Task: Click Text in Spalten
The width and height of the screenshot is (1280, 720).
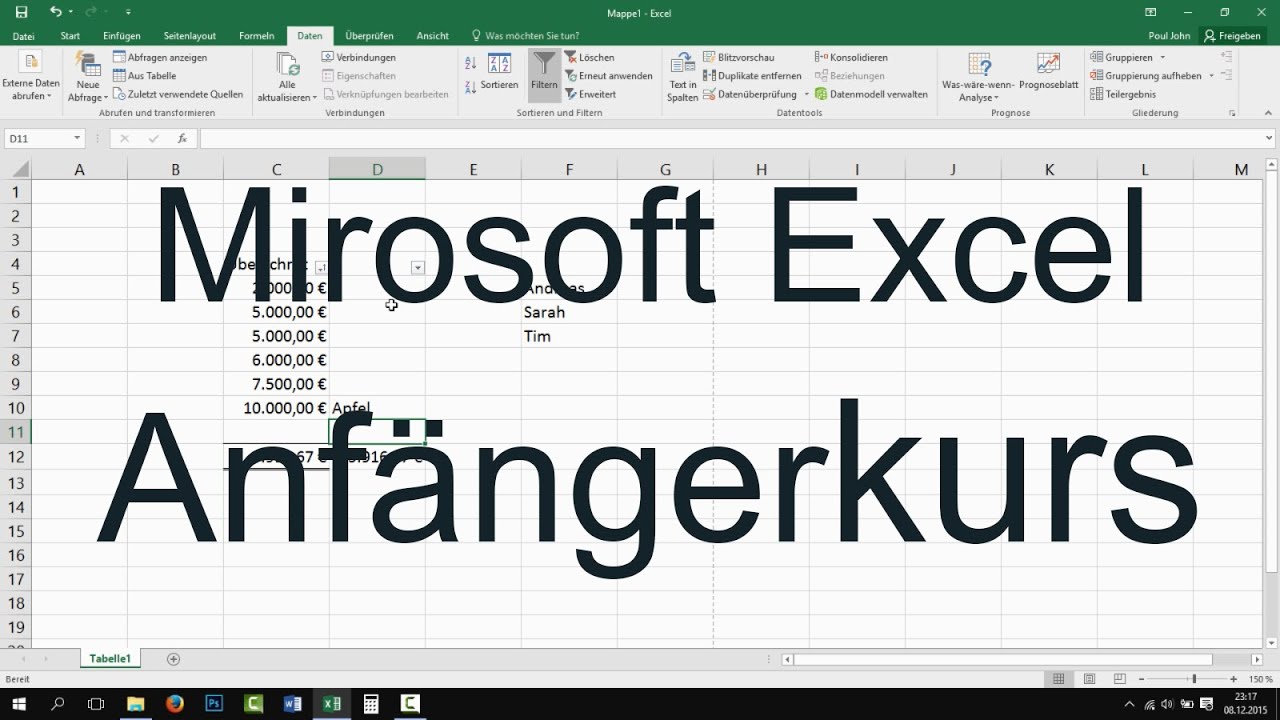Action: click(683, 77)
